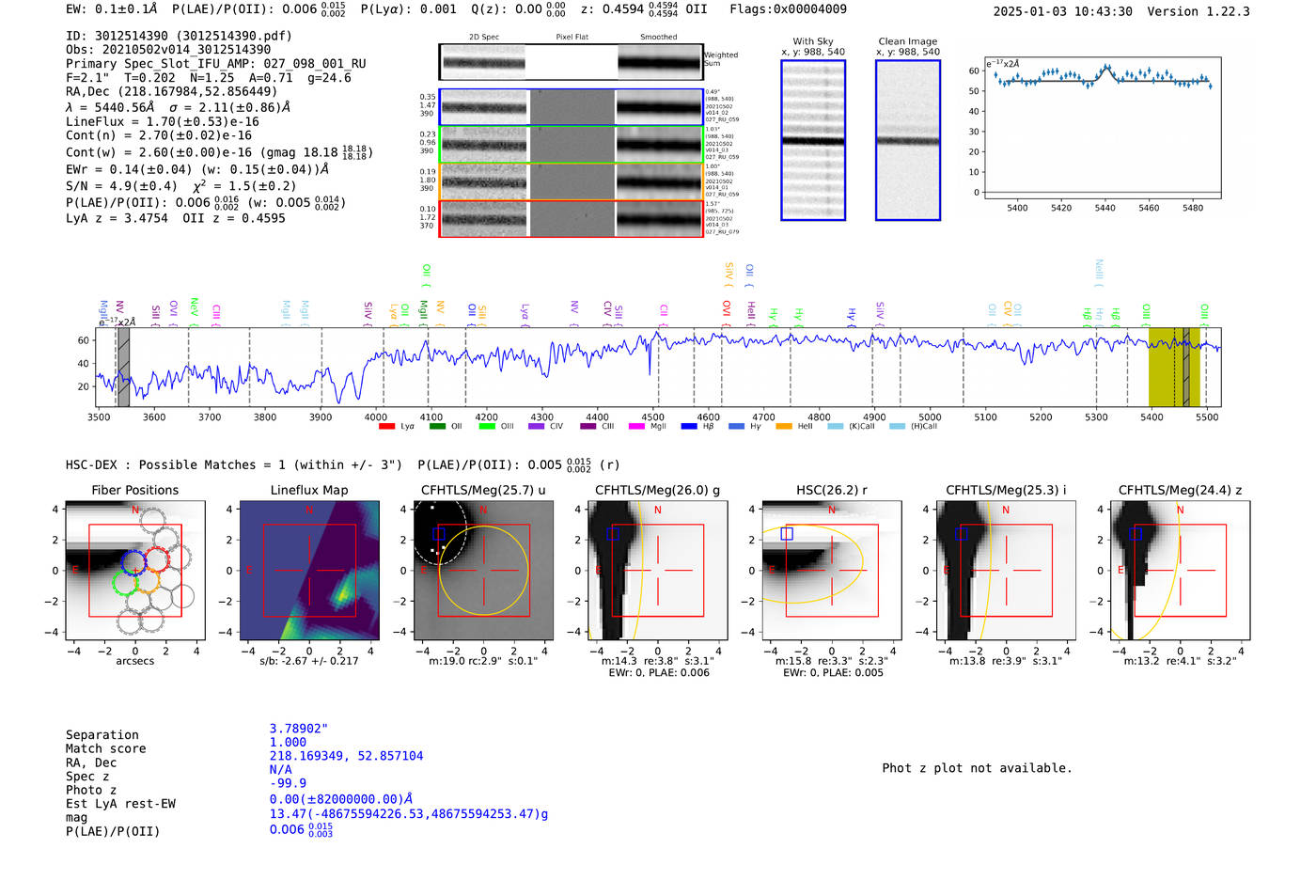1316x896 pixels.
Task: Click the 5400 tick on the spectrum axis
Action: pyautogui.click(x=1151, y=417)
